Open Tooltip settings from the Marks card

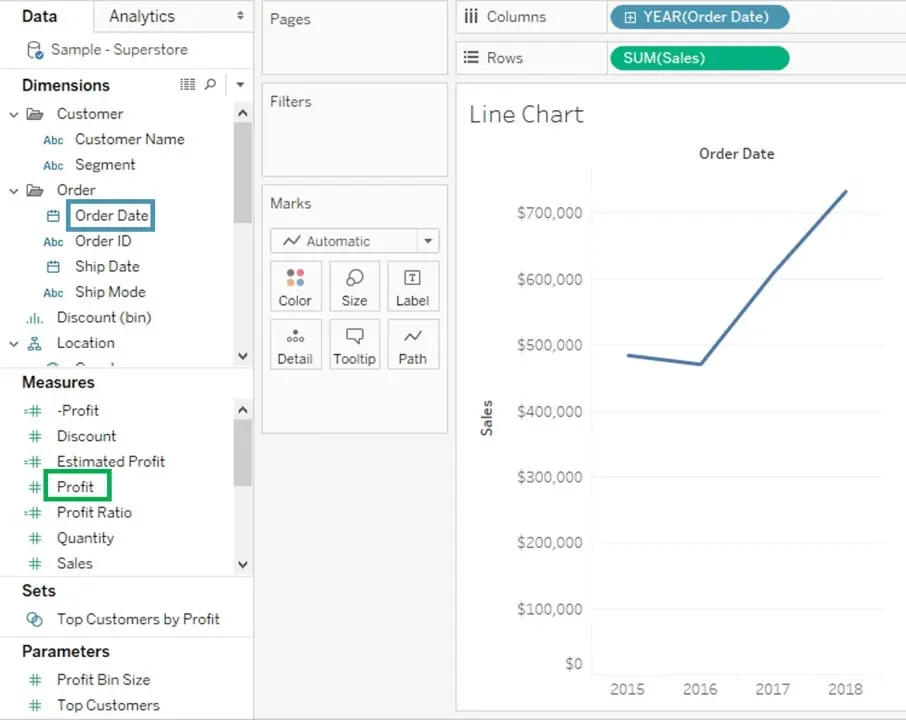point(354,344)
